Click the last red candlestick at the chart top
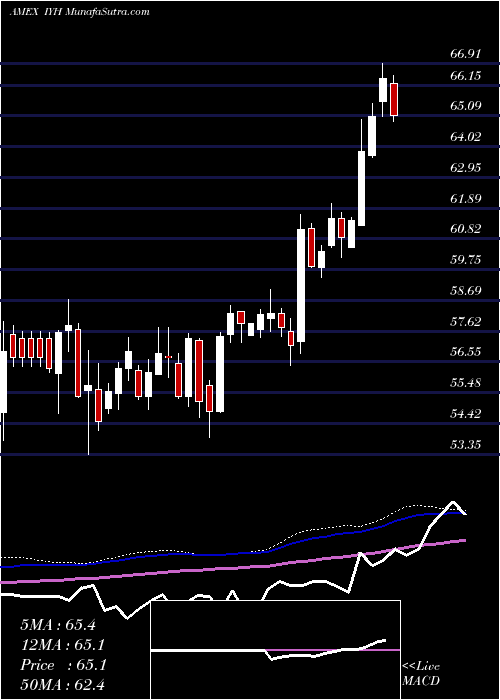The width and height of the screenshot is (500, 700). coord(394,99)
